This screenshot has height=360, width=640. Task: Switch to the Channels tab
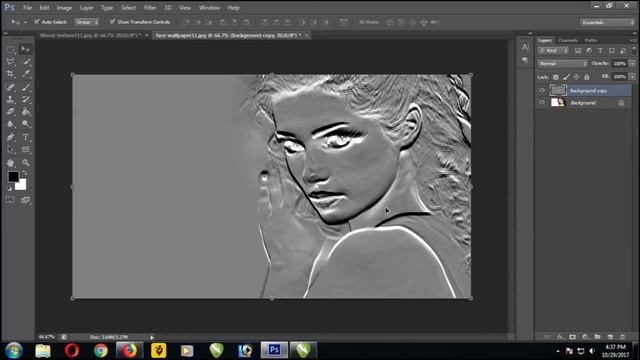pyautogui.click(x=568, y=40)
